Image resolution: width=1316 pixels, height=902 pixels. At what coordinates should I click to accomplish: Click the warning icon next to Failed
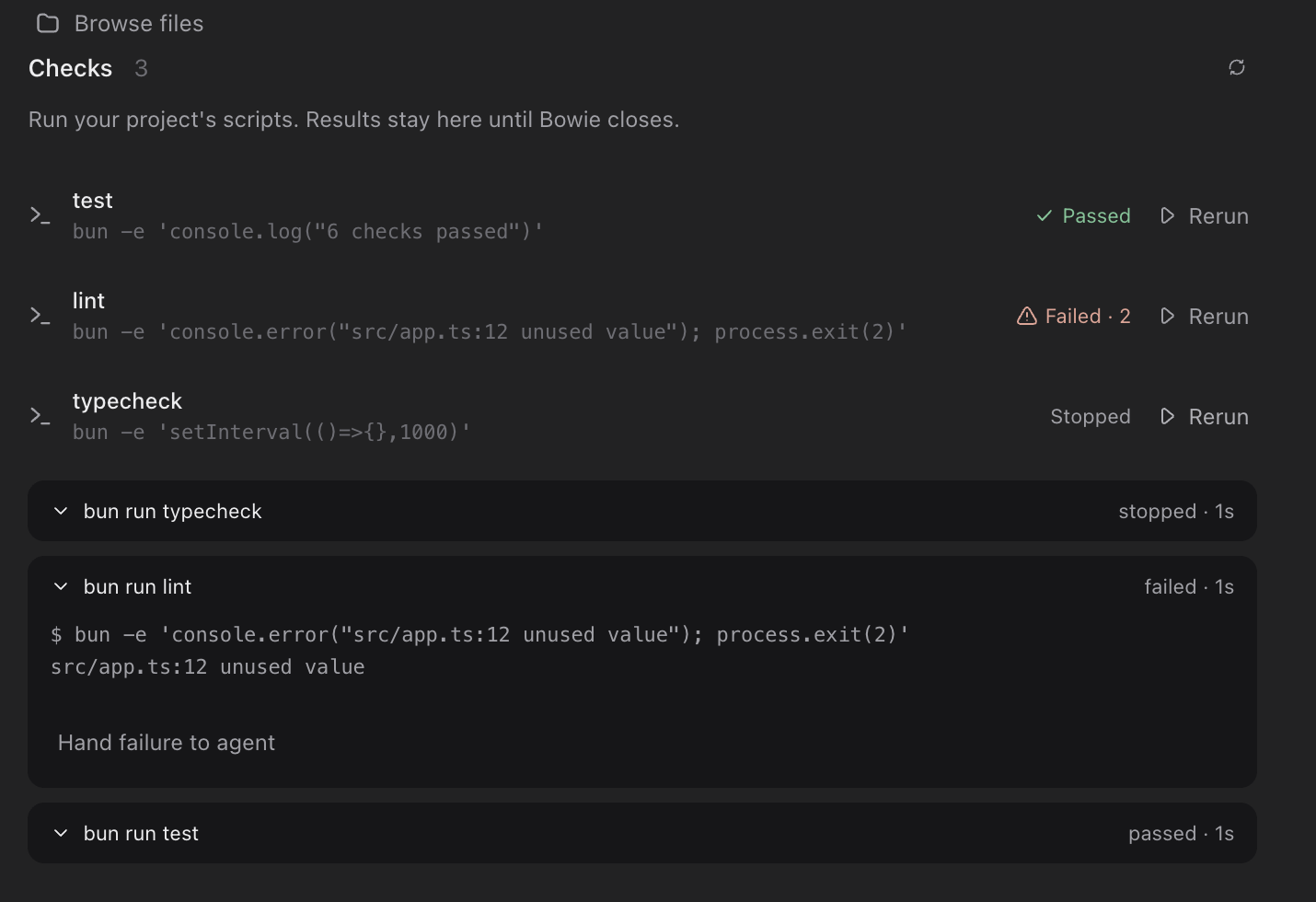(1027, 316)
